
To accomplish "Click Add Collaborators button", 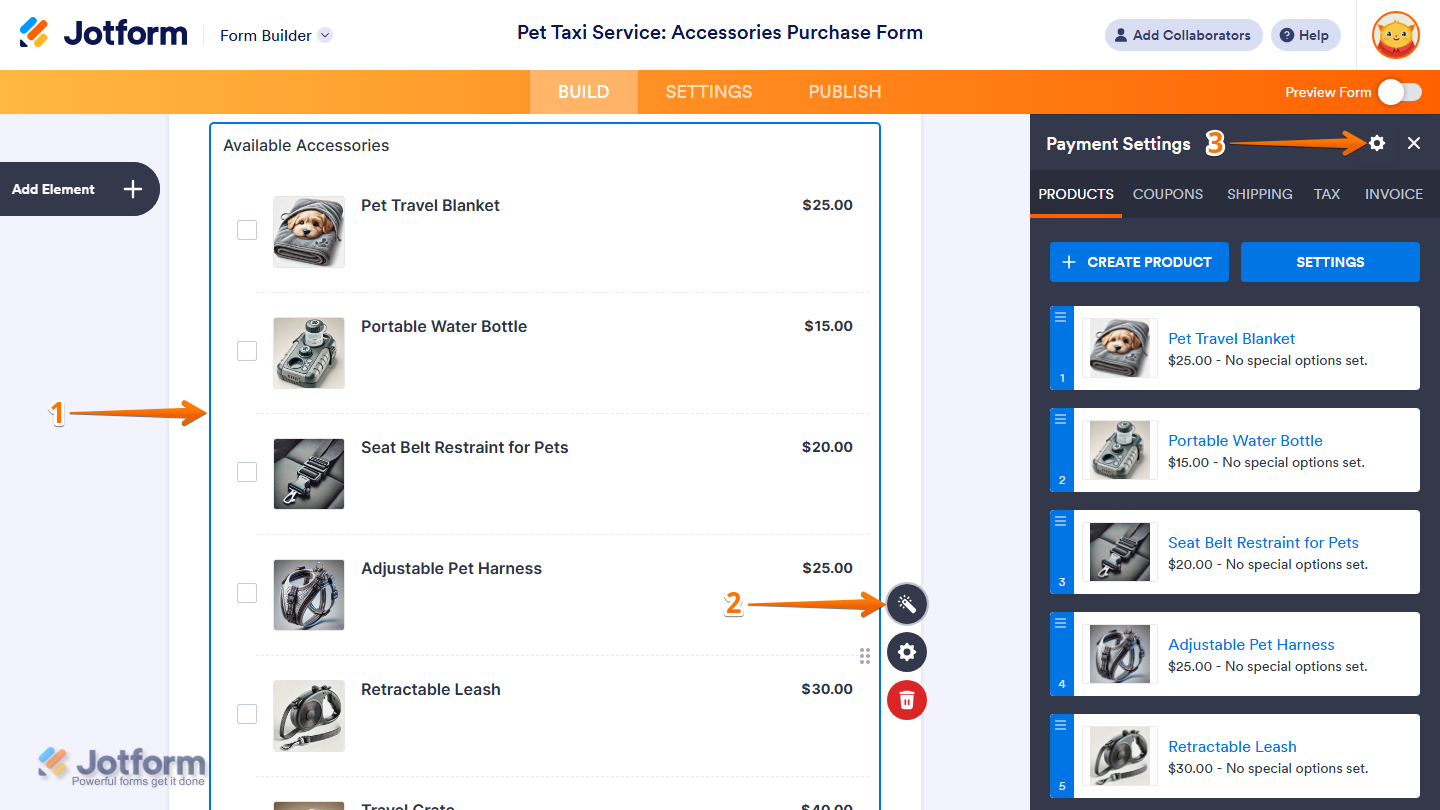I will coord(1183,35).
